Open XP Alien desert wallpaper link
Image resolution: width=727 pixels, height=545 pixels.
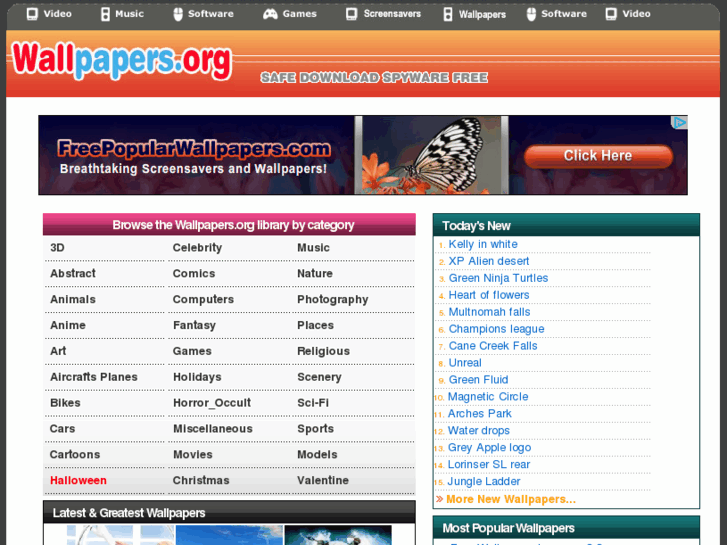[489, 261]
